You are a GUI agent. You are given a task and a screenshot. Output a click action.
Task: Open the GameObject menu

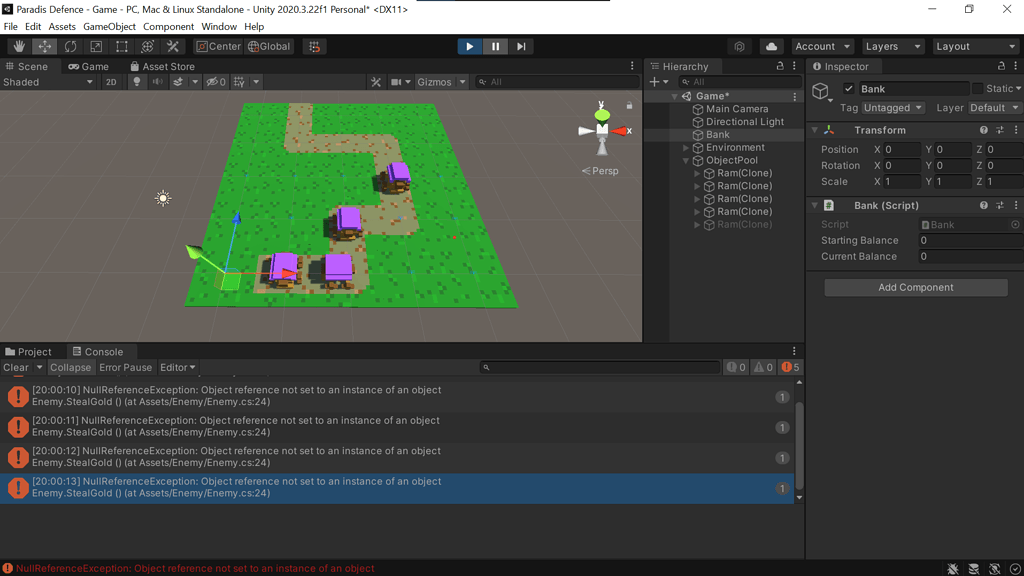click(109, 27)
